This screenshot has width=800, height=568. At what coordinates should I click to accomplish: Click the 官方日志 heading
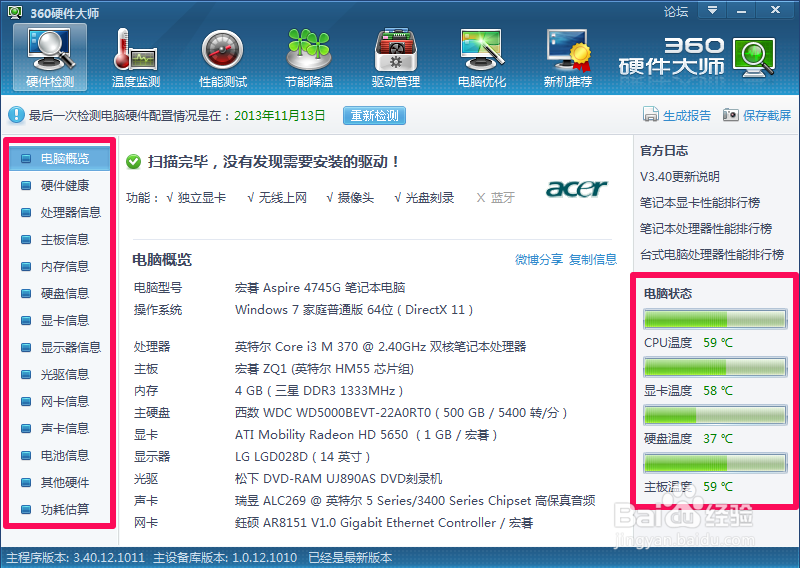[664, 151]
